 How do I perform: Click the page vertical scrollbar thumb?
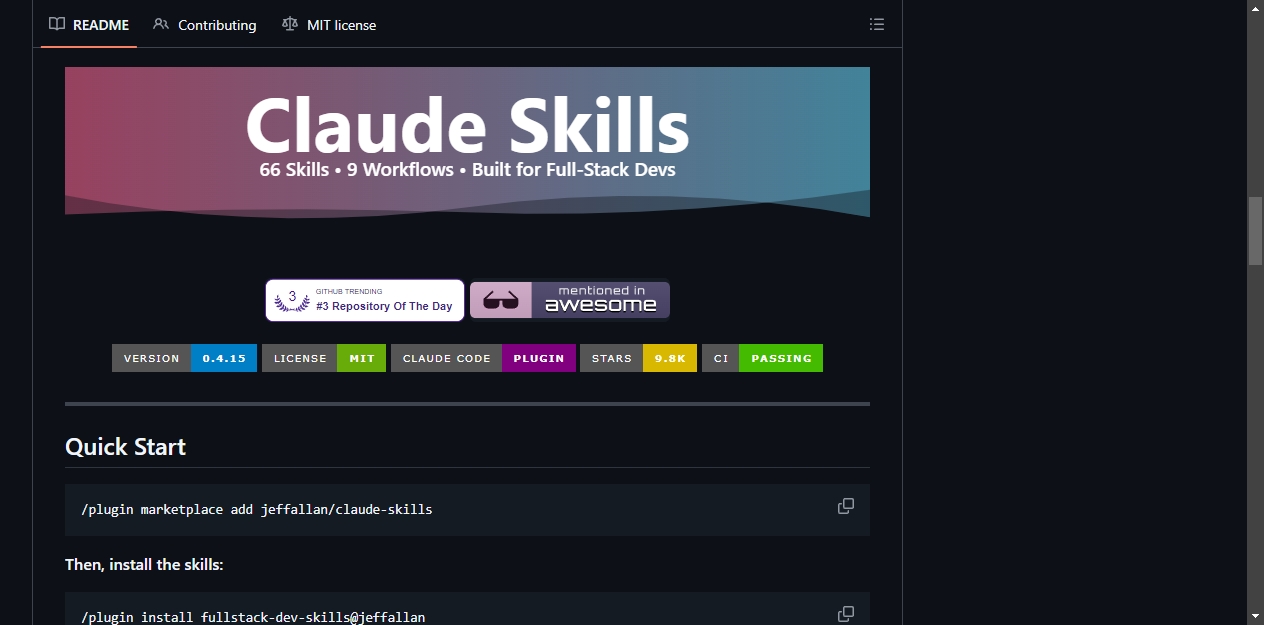[1255, 231]
